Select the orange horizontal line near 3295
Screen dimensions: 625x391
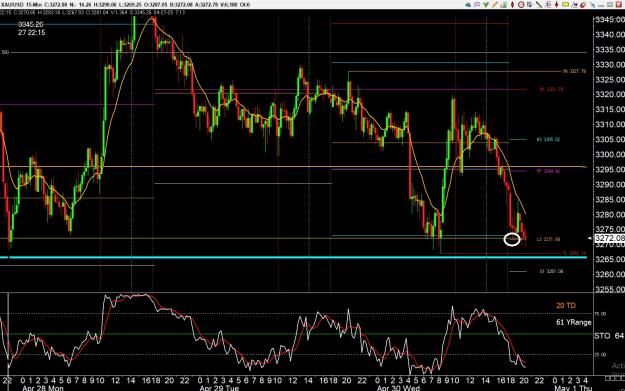click(x=293, y=167)
